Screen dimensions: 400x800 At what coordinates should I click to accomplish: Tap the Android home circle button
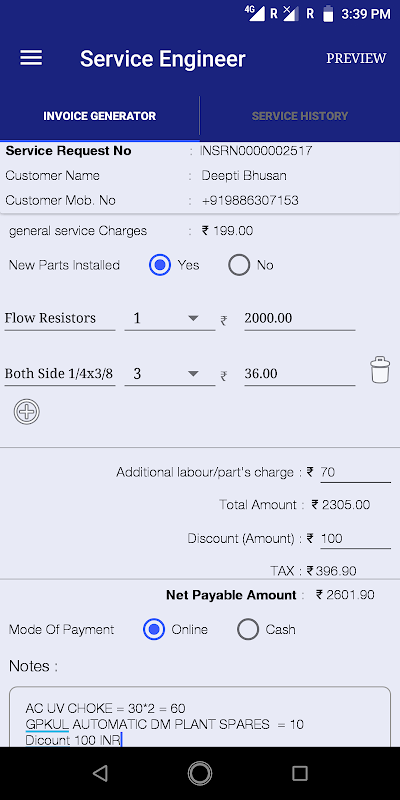pyautogui.click(x=200, y=773)
